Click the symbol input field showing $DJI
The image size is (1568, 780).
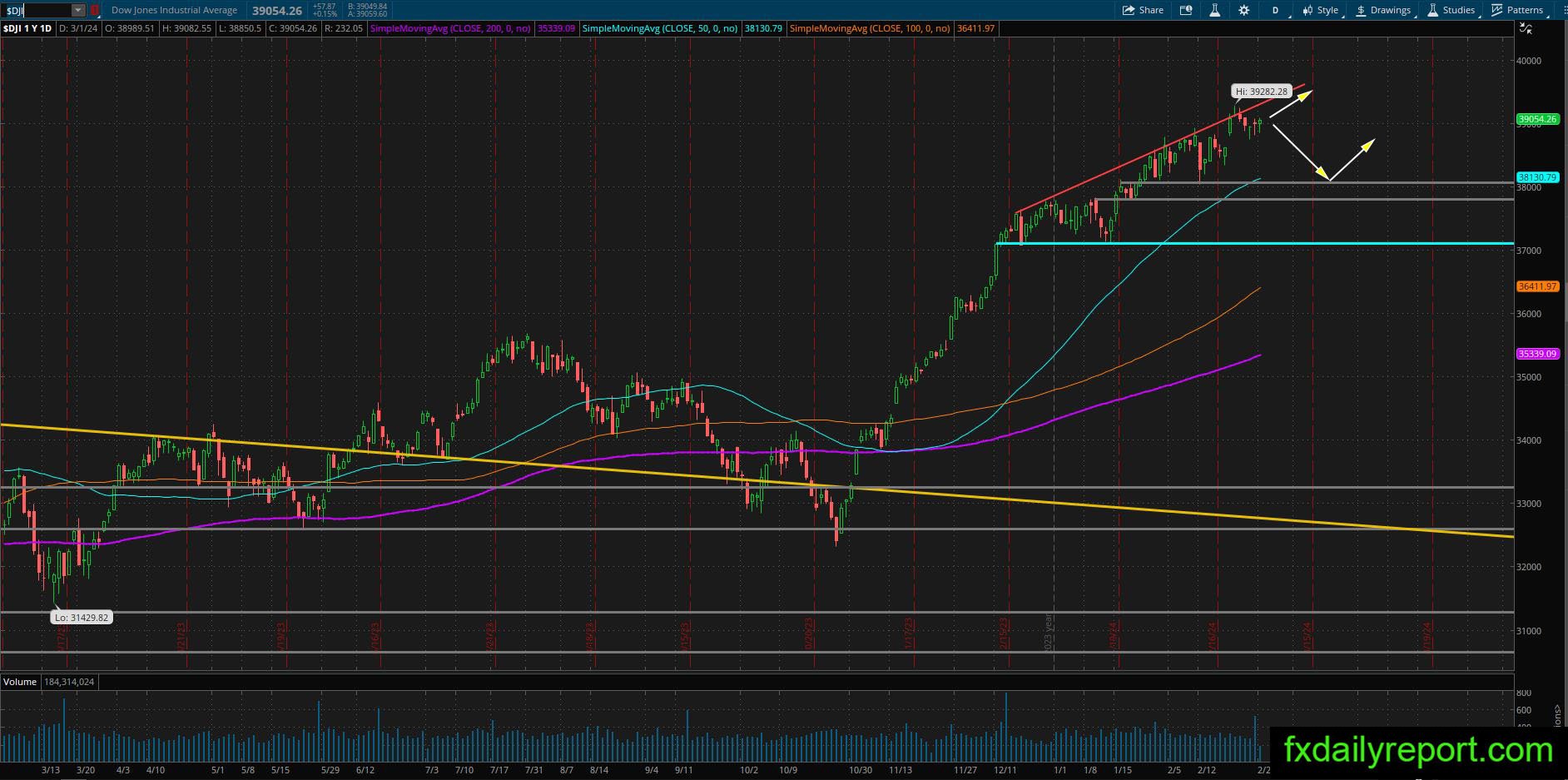pyautogui.click(x=37, y=10)
